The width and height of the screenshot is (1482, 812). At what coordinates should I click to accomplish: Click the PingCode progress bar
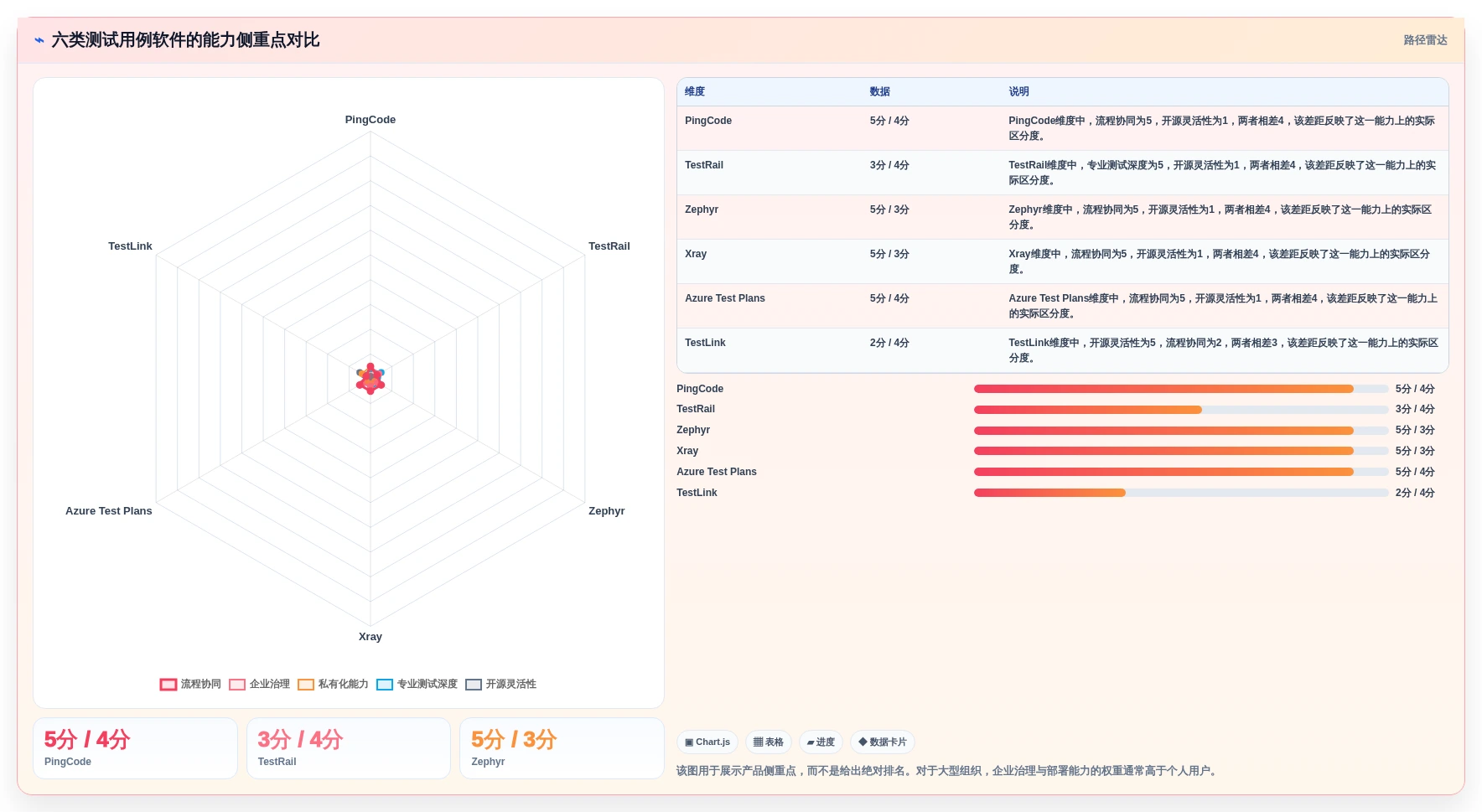[x=1181, y=389]
